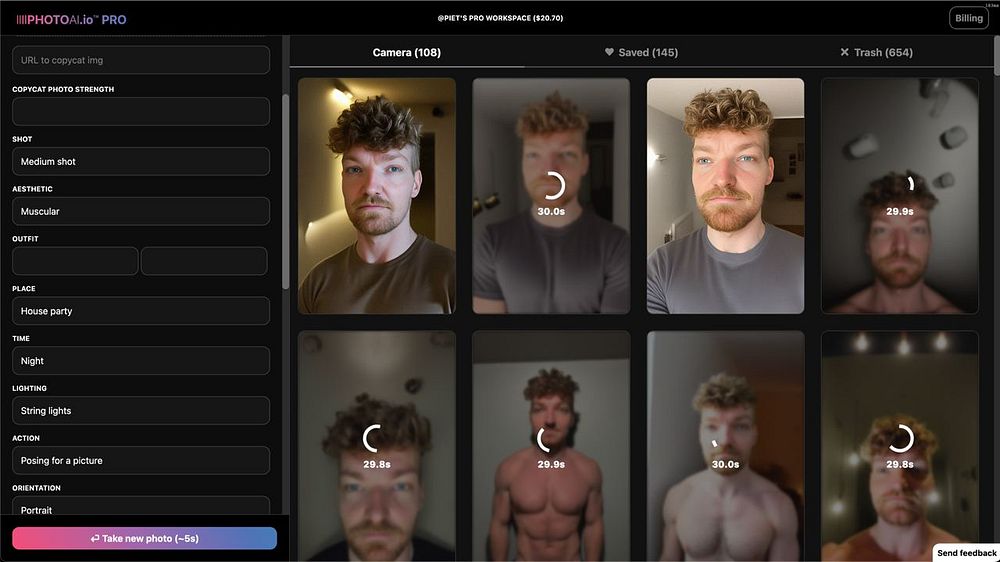Click the Send feedback button
The width and height of the screenshot is (1000, 562).
pyautogui.click(x=966, y=553)
